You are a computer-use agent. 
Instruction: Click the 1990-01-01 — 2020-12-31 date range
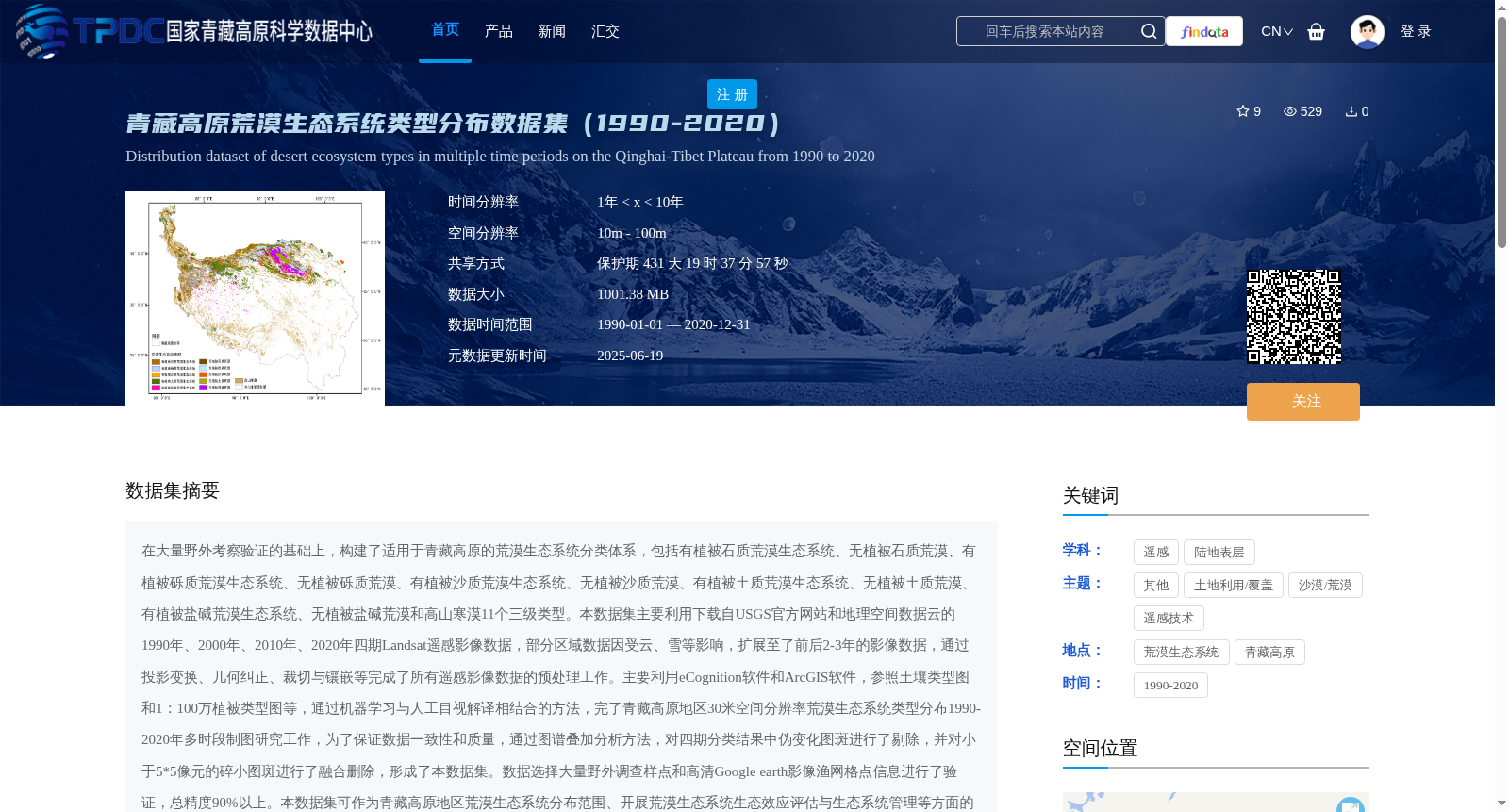tap(673, 324)
